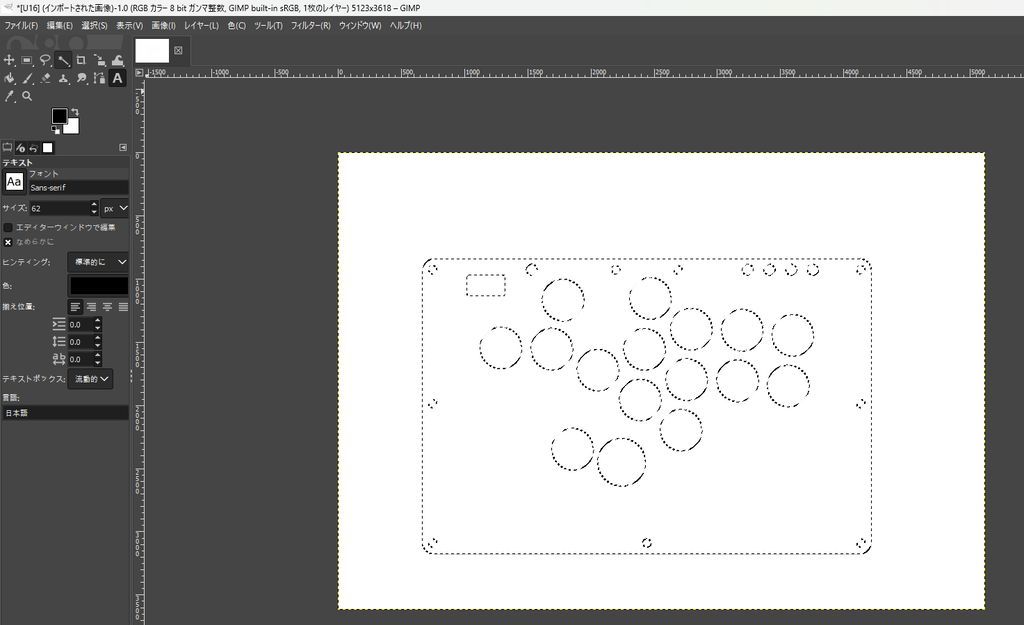
Task: Open the text color swatch
Action: pos(99,285)
